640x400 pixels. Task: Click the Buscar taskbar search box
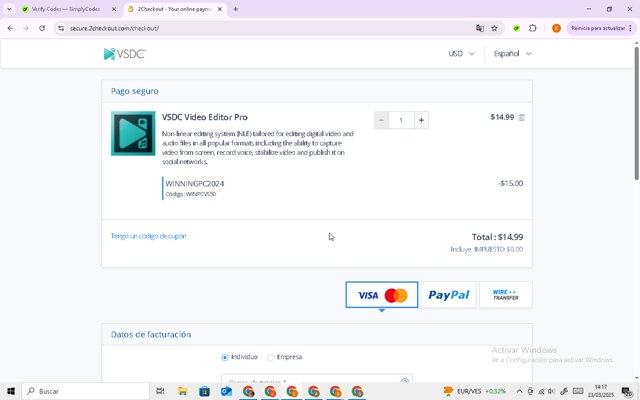(x=86, y=391)
